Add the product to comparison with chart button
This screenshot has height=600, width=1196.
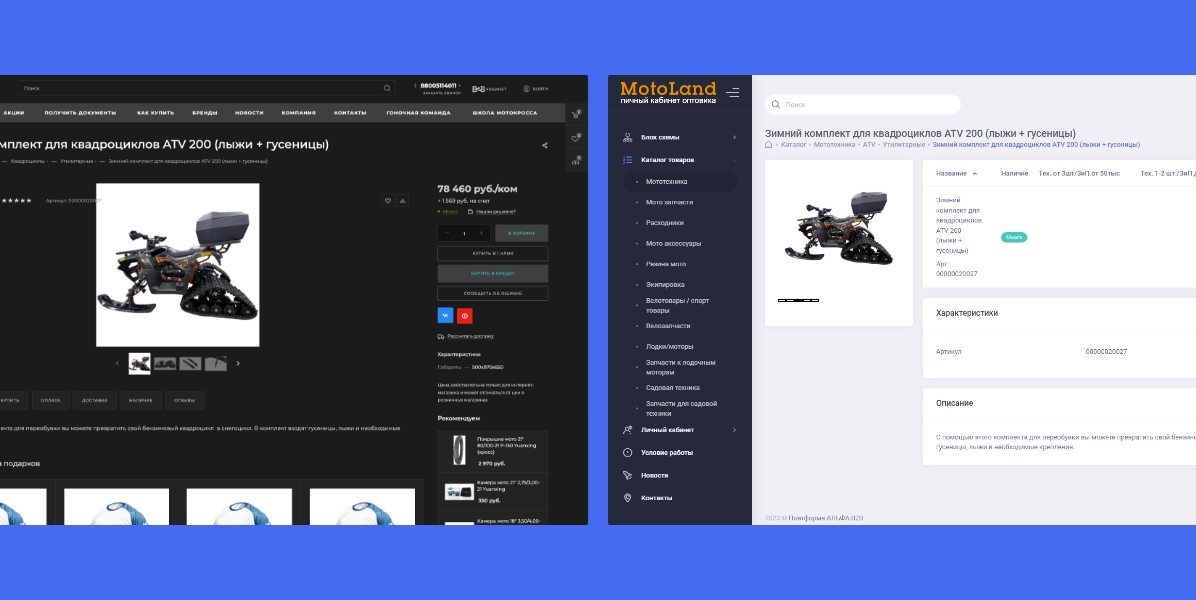[x=402, y=201]
